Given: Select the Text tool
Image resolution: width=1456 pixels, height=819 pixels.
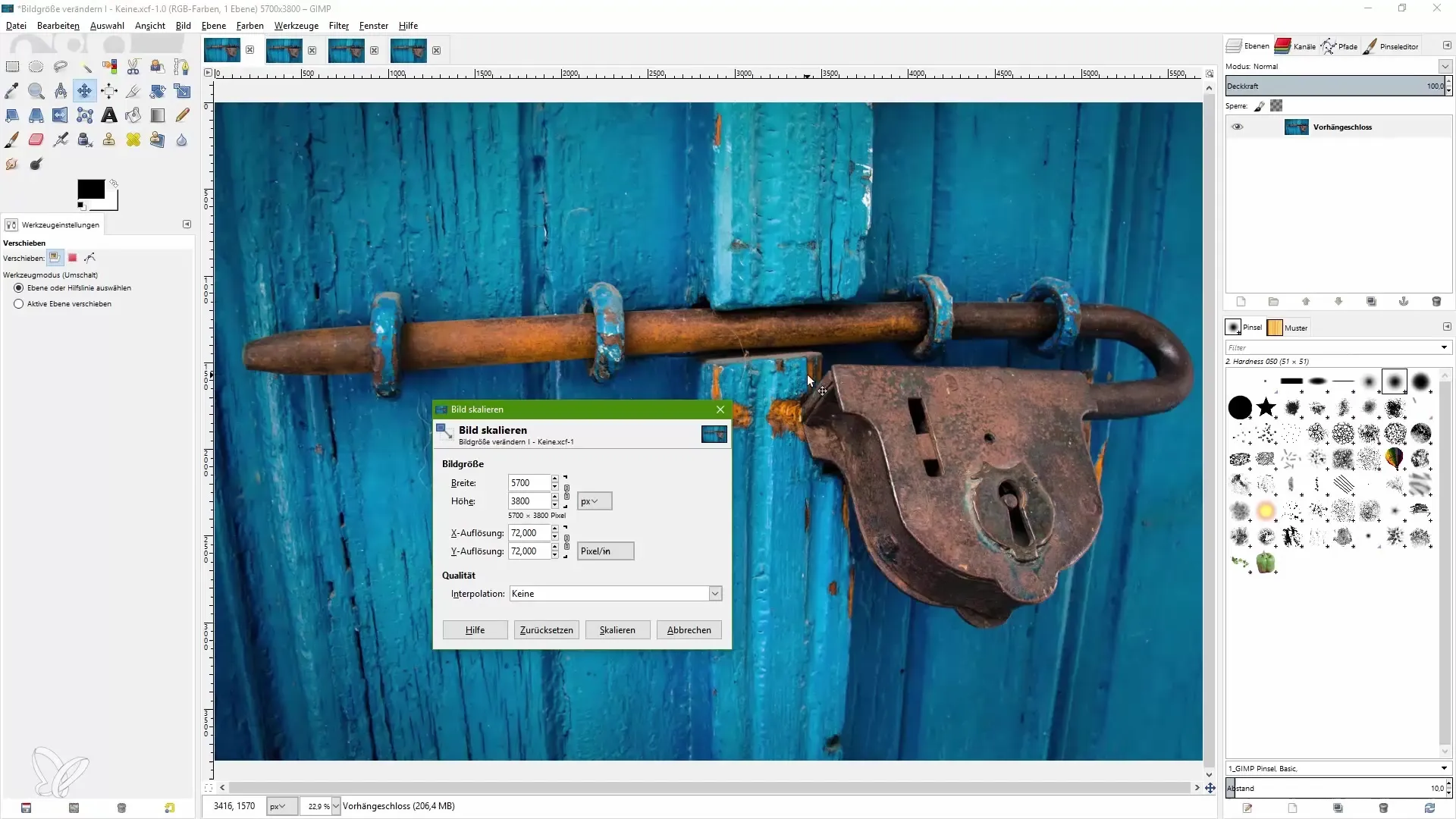Looking at the screenshot, I should tap(109, 115).
